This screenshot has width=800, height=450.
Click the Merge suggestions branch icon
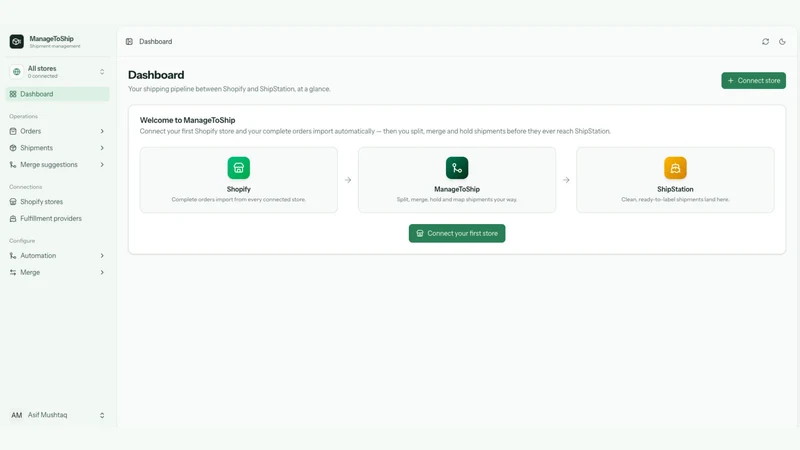(x=13, y=165)
